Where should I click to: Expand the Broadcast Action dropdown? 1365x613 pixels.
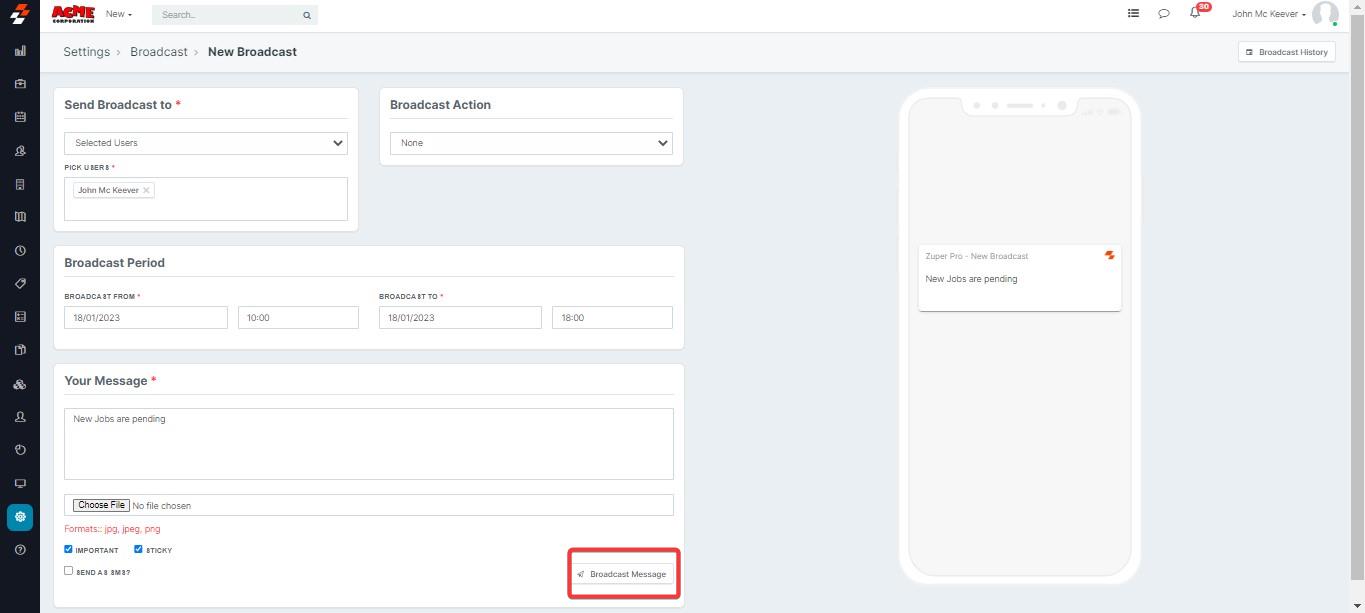coord(531,143)
